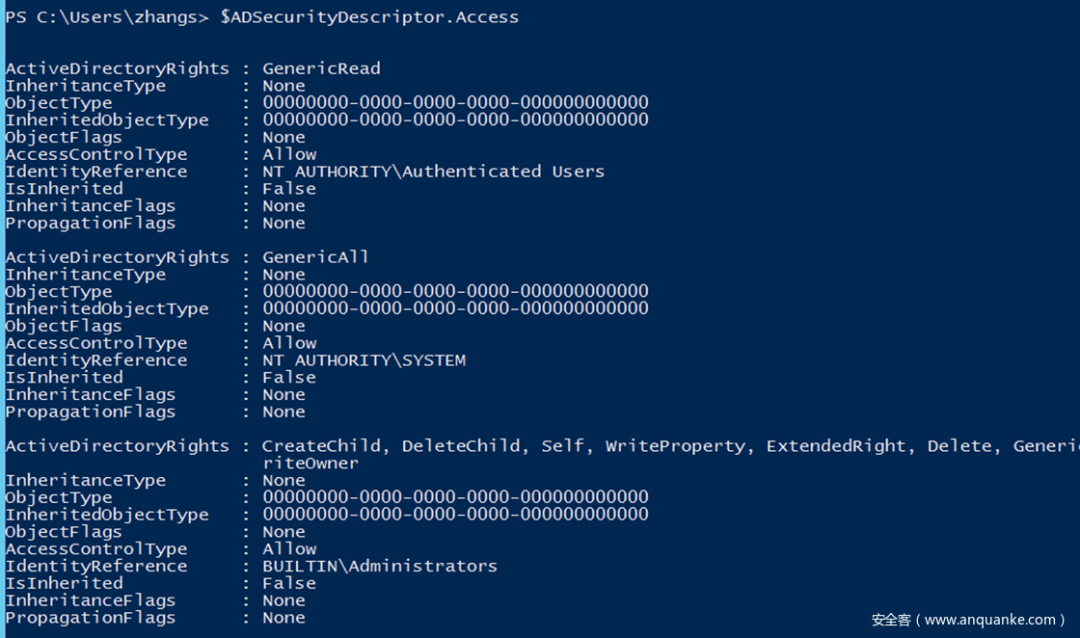This screenshot has width=1080, height=638.
Task: Click the NT AUTHORITY\SYSTEM identity value
Action: point(364,360)
